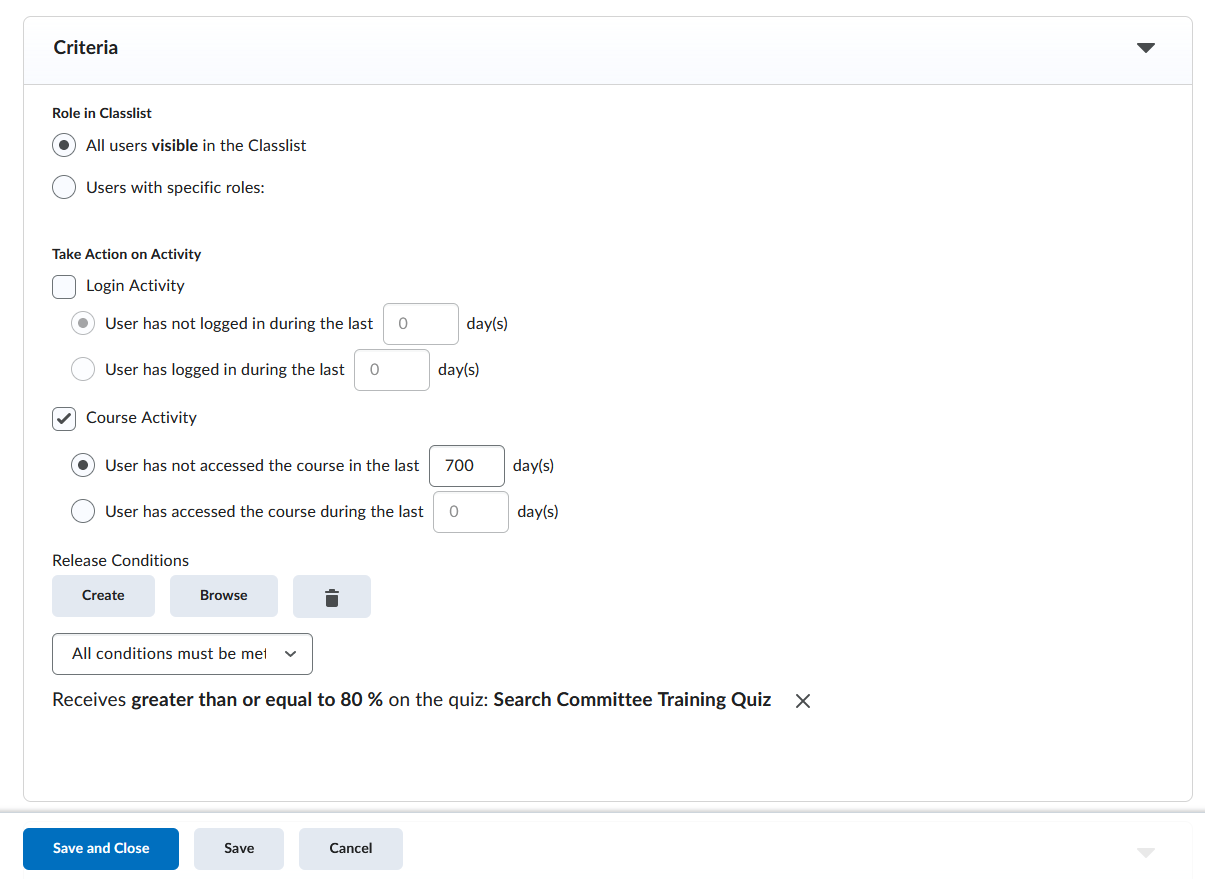The width and height of the screenshot is (1205, 879).
Task: Click the accessed course days field
Action: pos(471,512)
